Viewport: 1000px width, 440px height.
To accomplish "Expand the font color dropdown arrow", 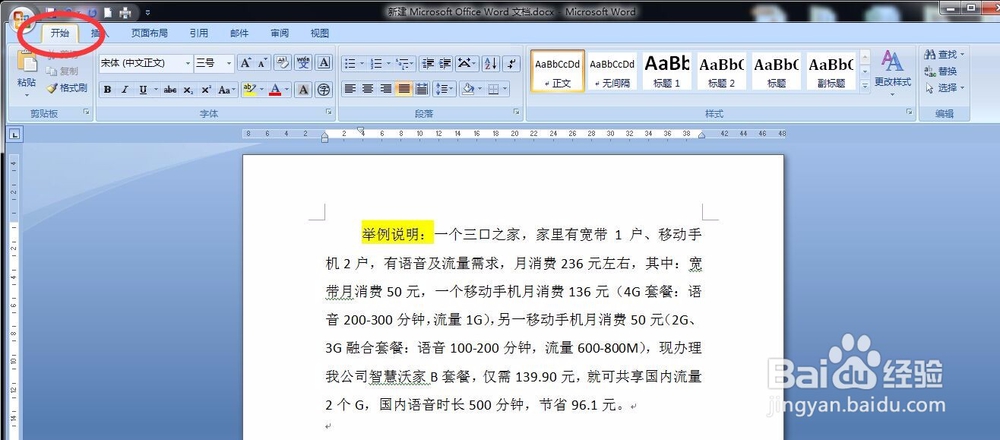I will click(x=287, y=90).
